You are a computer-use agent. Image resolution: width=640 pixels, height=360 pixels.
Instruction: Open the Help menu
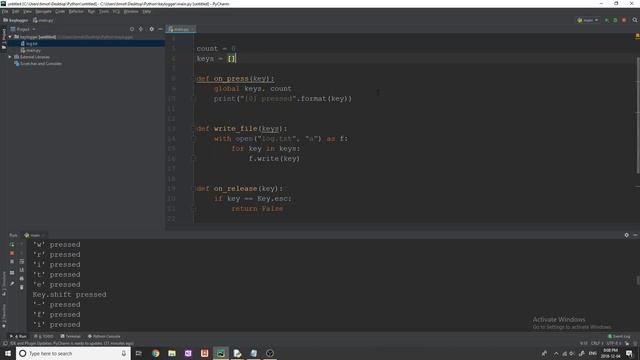tap(147, 11)
